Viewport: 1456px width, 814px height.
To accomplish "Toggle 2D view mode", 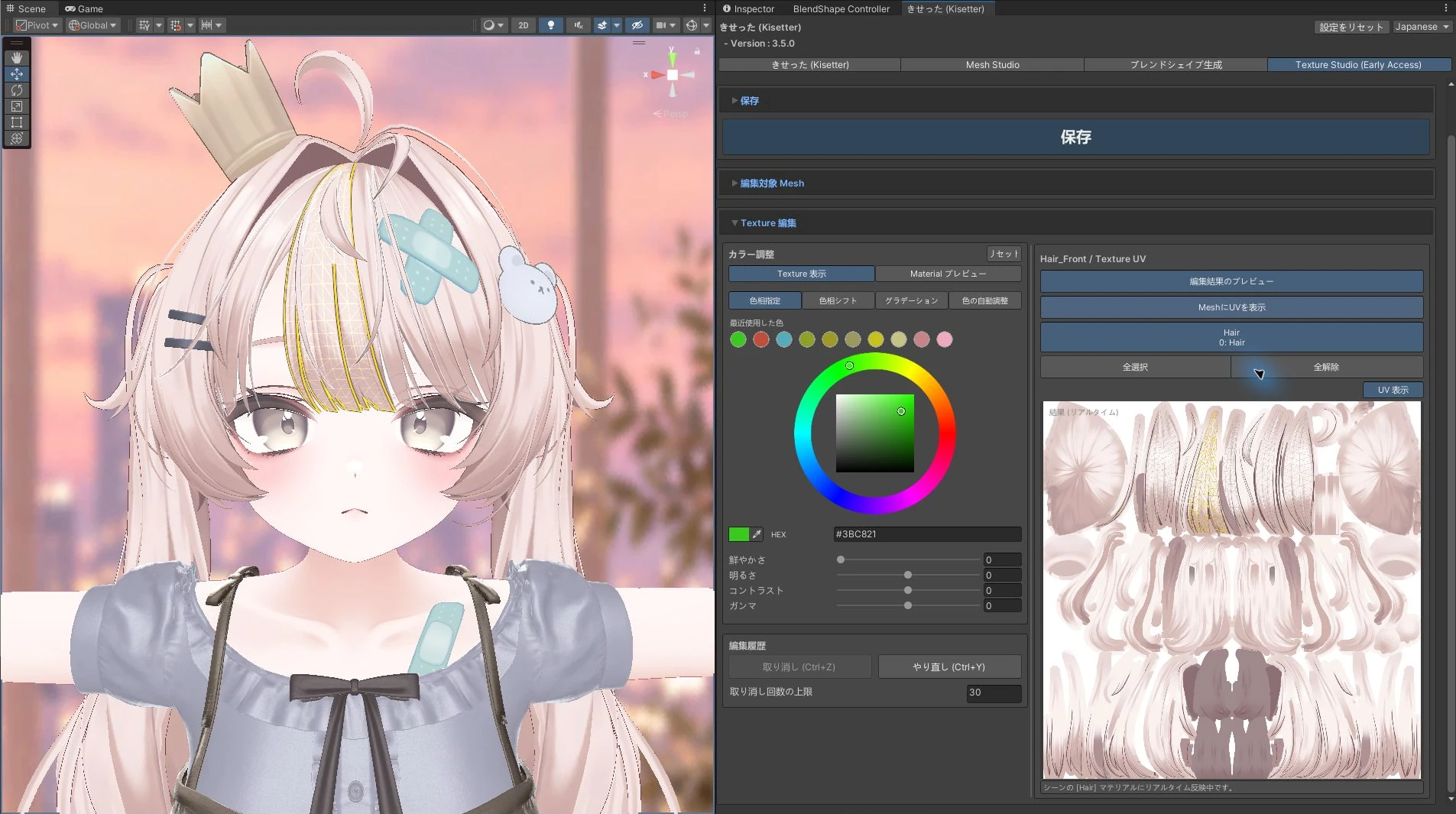I will (524, 25).
